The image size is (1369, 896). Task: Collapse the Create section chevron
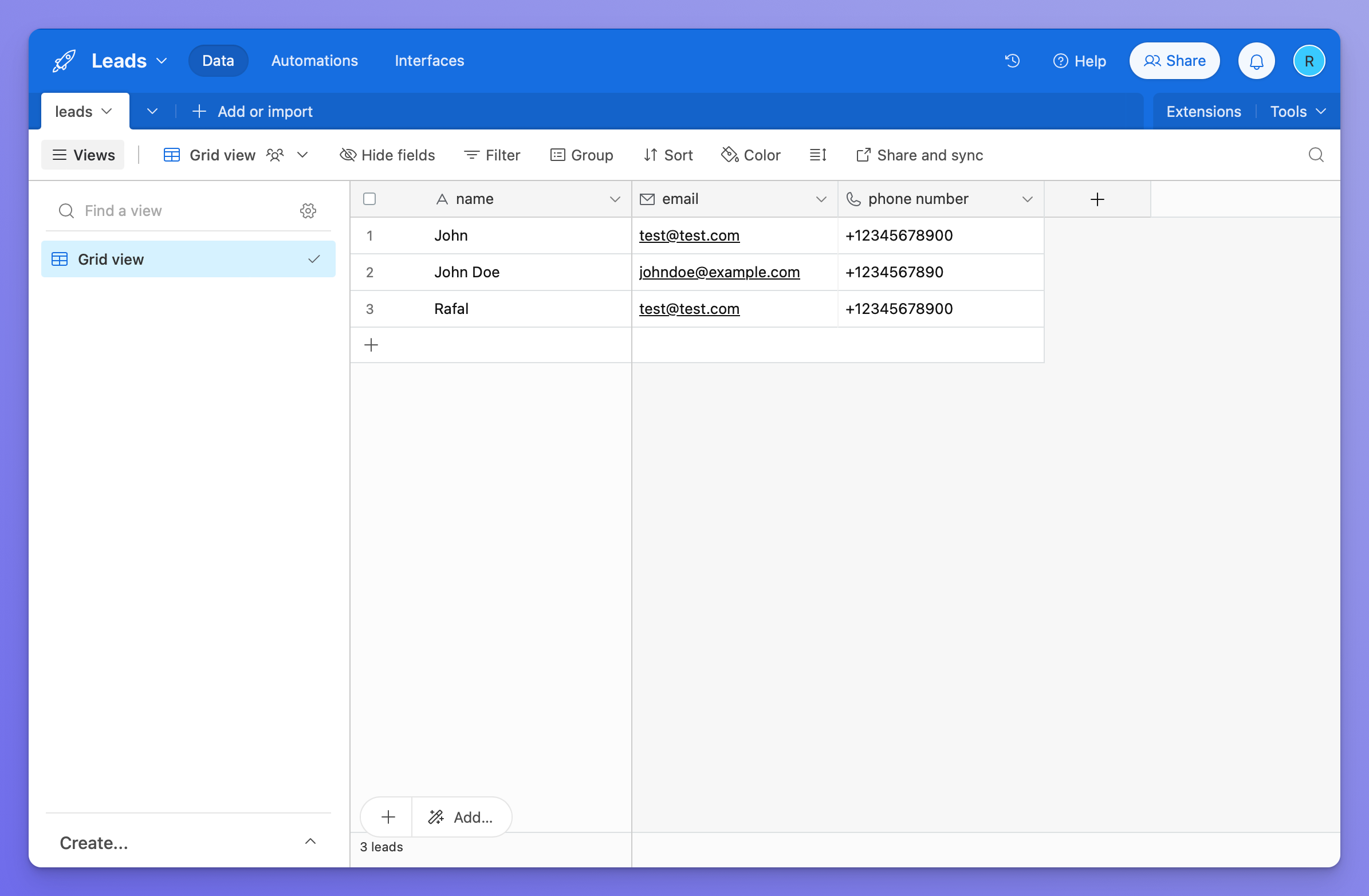click(310, 842)
